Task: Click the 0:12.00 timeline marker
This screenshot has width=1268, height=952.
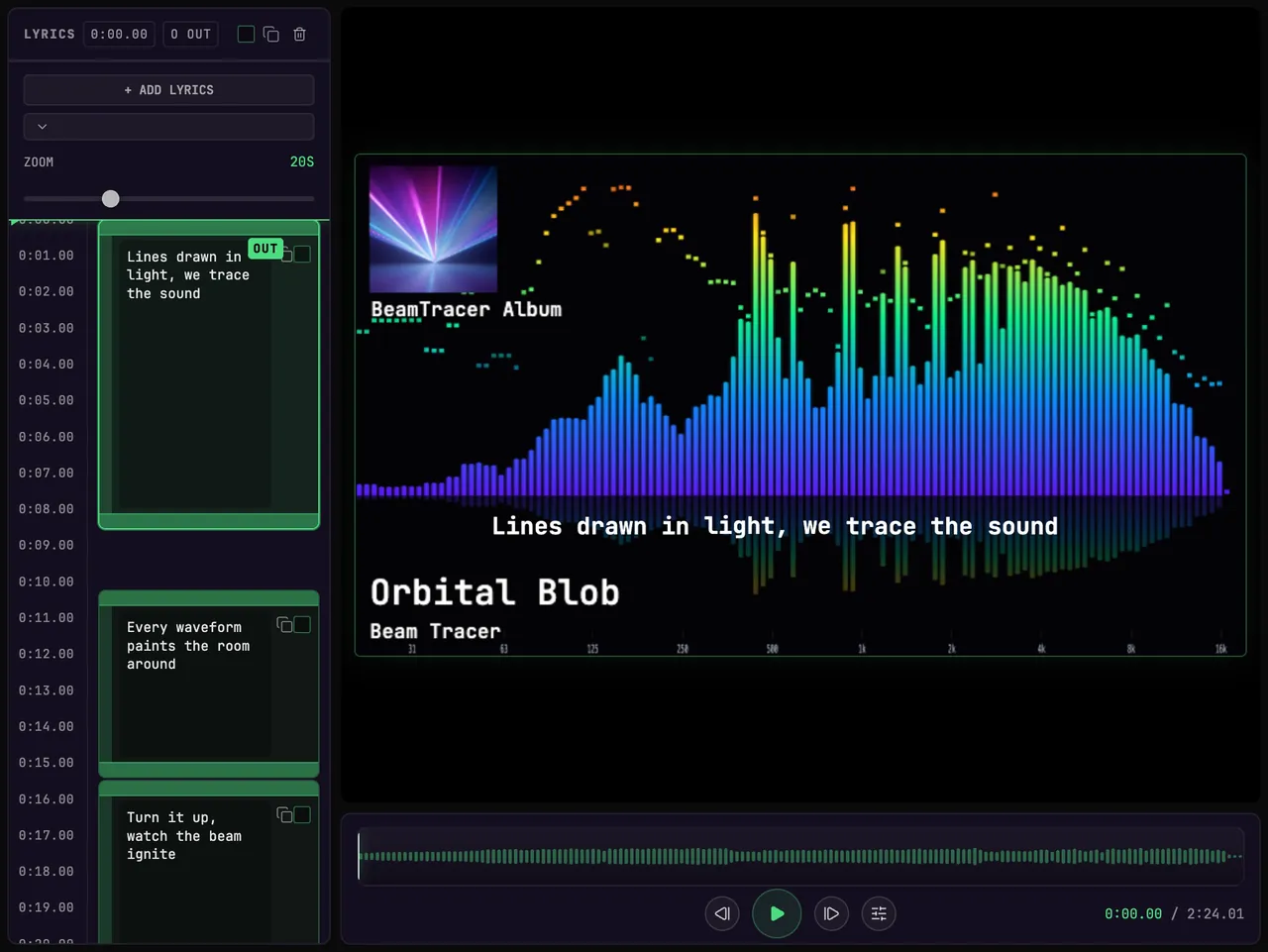Action: (x=47, y=654)
